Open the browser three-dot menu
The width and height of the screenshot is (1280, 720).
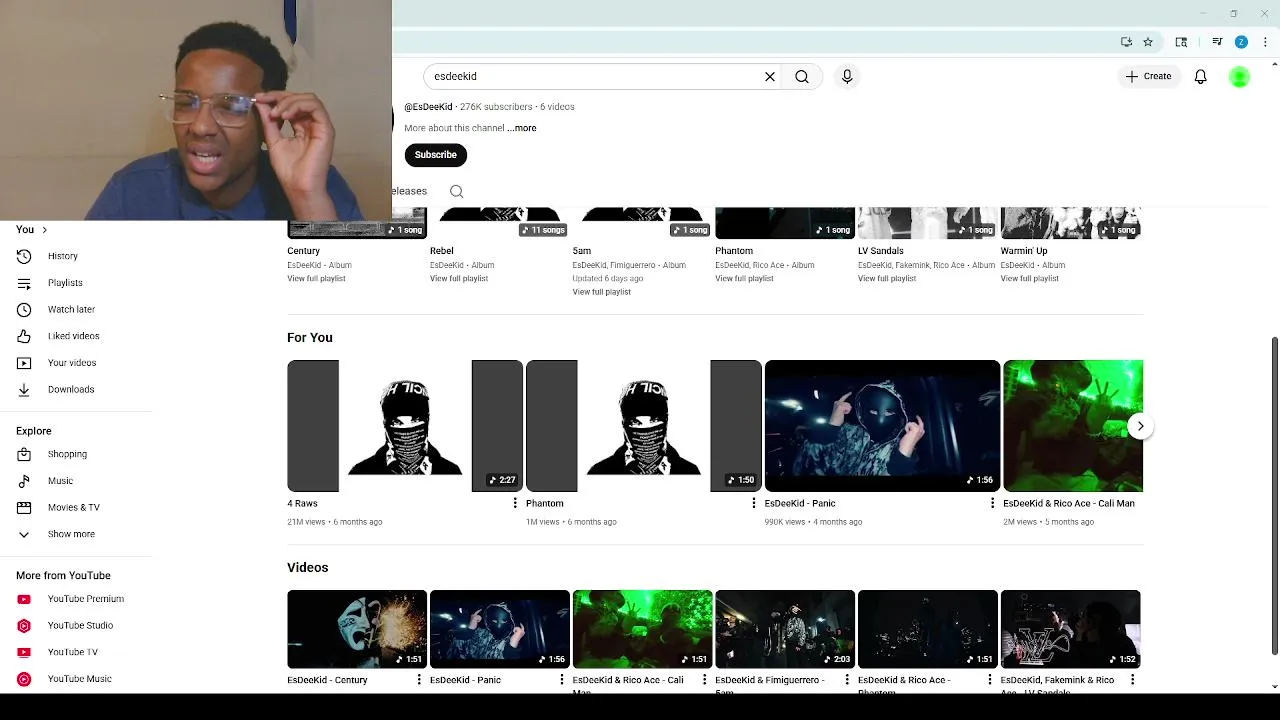click(x=1265, y=42)
